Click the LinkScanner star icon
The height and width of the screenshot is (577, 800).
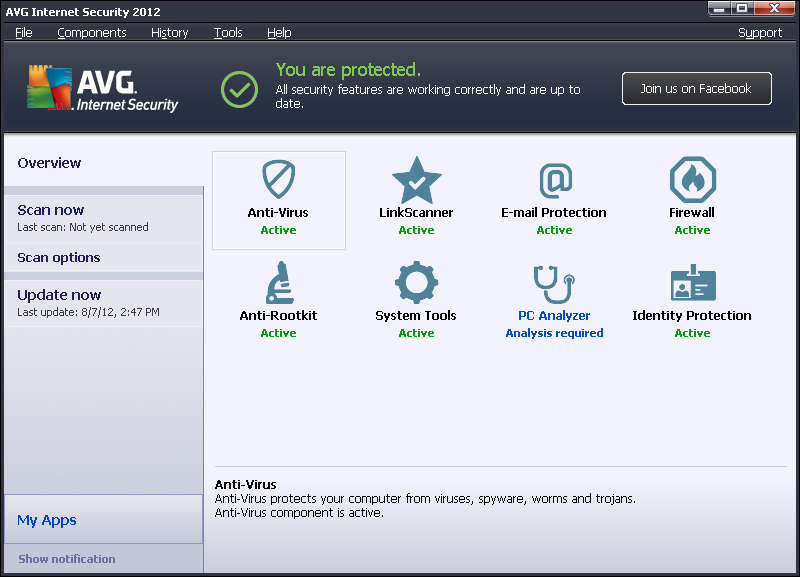416,180
